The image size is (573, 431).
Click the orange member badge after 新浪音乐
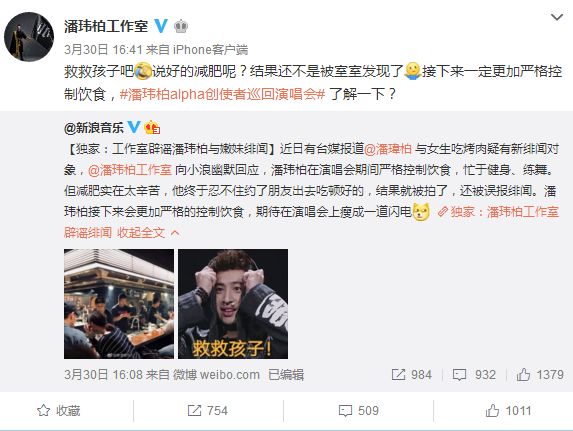[x=152, y=127]
